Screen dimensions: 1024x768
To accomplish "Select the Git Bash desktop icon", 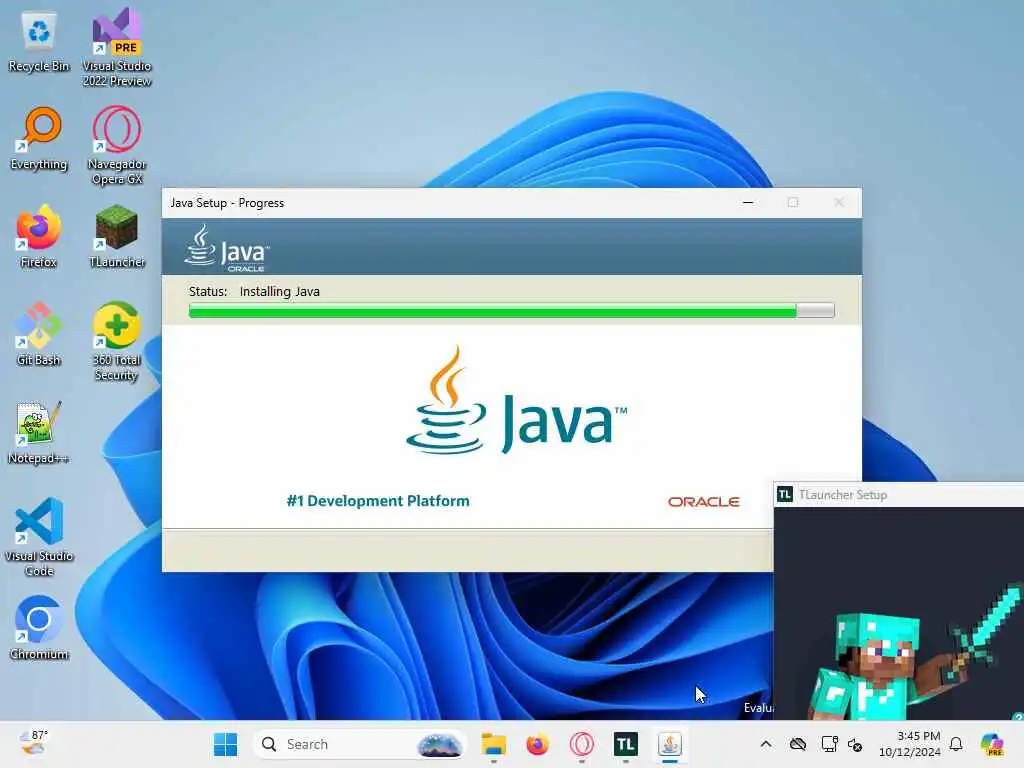I will pyautogui.click(x=39, y=334).
